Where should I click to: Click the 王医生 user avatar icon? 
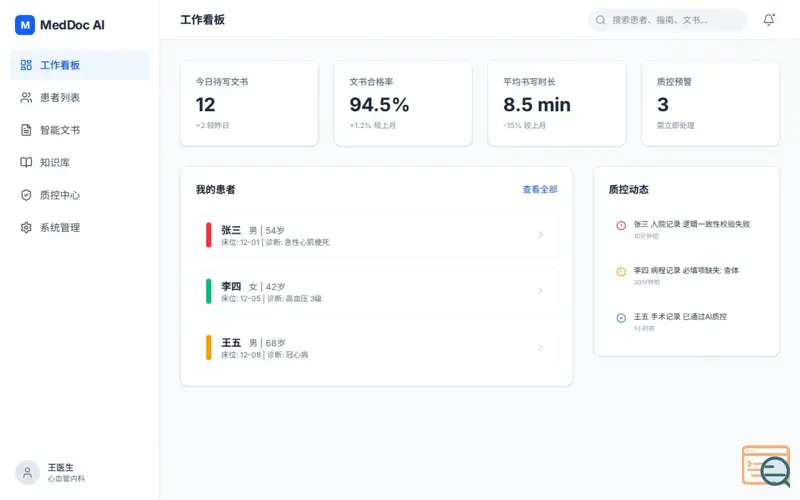point(28,472)
